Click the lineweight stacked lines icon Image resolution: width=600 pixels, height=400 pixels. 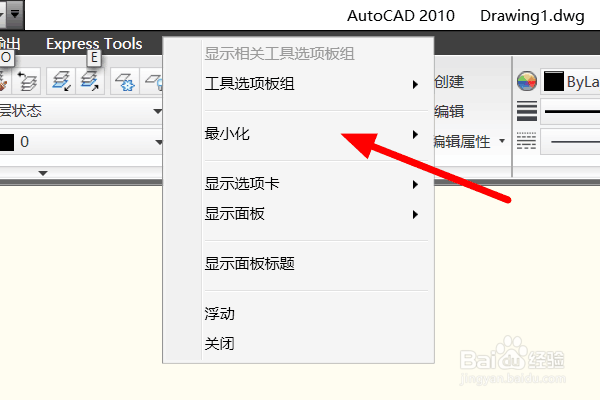[x=527, y=111]
